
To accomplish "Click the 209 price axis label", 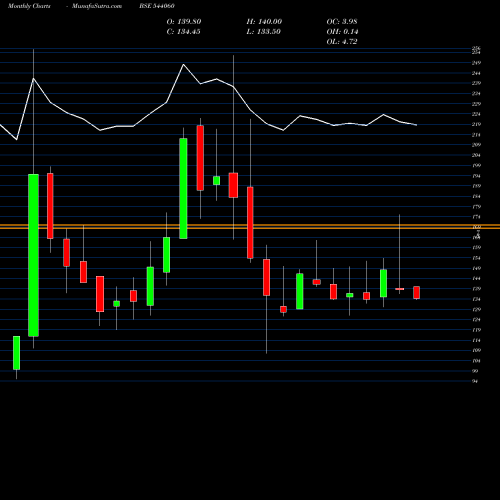I will 476,145.
